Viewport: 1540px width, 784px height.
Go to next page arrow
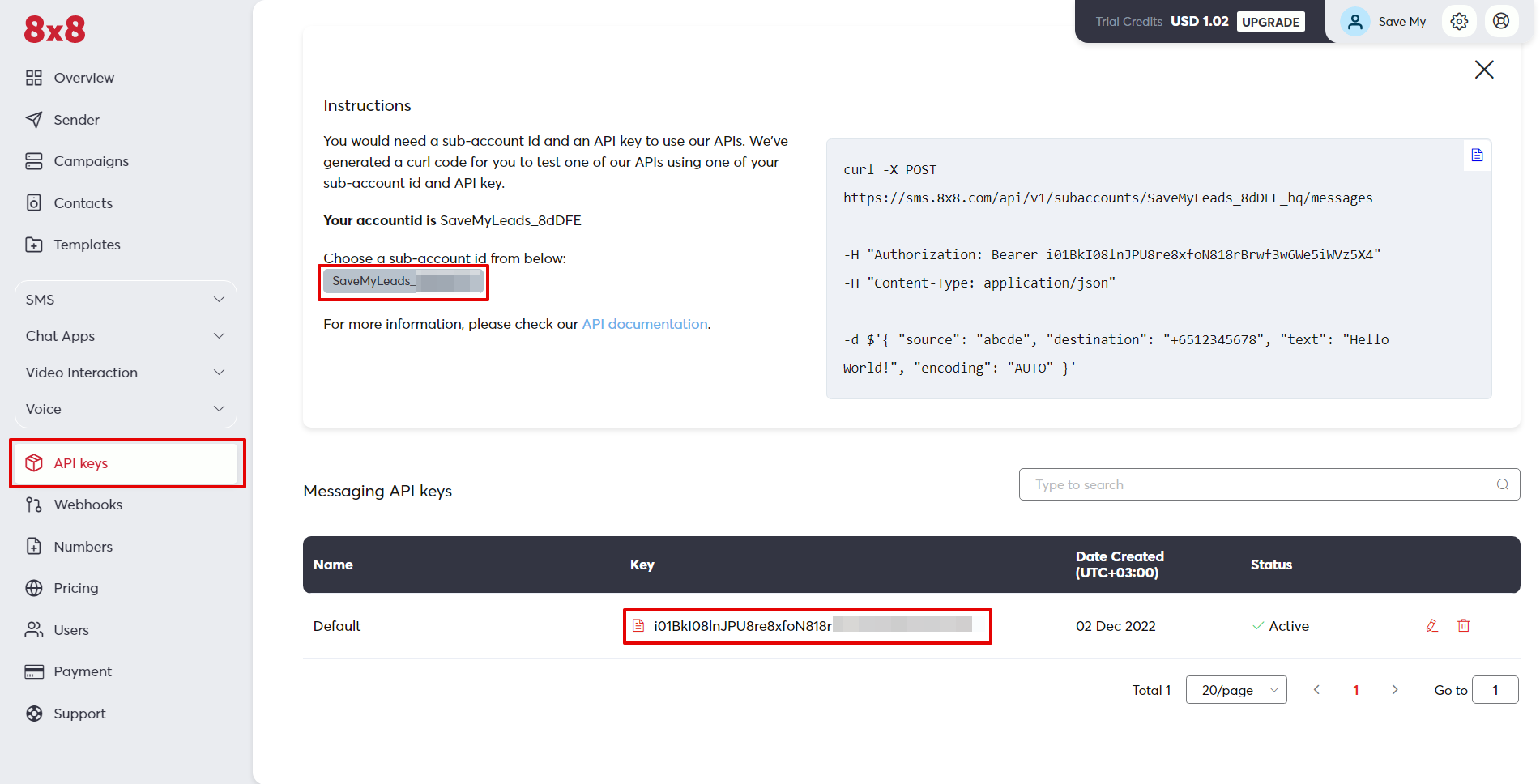(x=1395, y=690)
